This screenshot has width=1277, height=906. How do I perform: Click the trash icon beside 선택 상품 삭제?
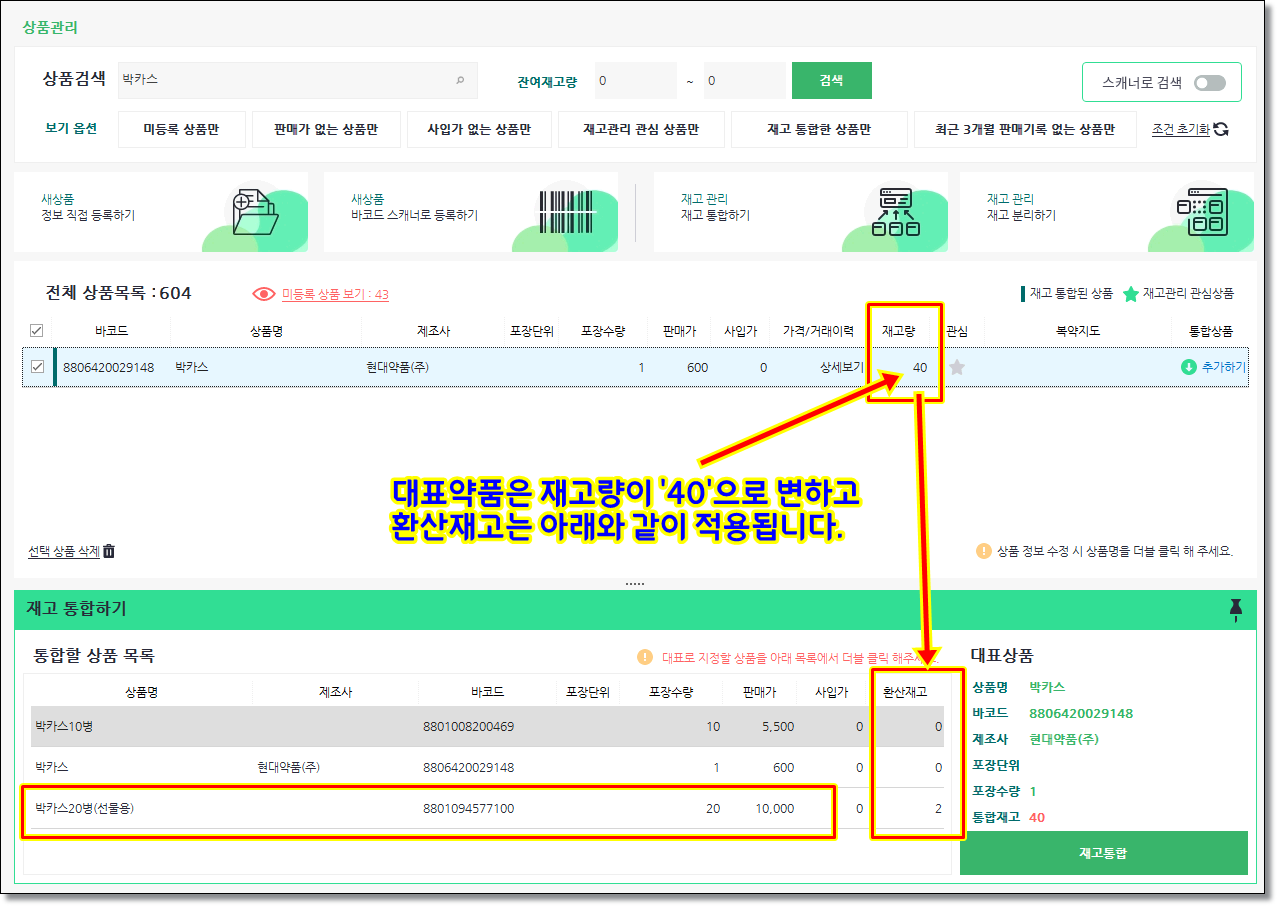[x=109, y=551]
